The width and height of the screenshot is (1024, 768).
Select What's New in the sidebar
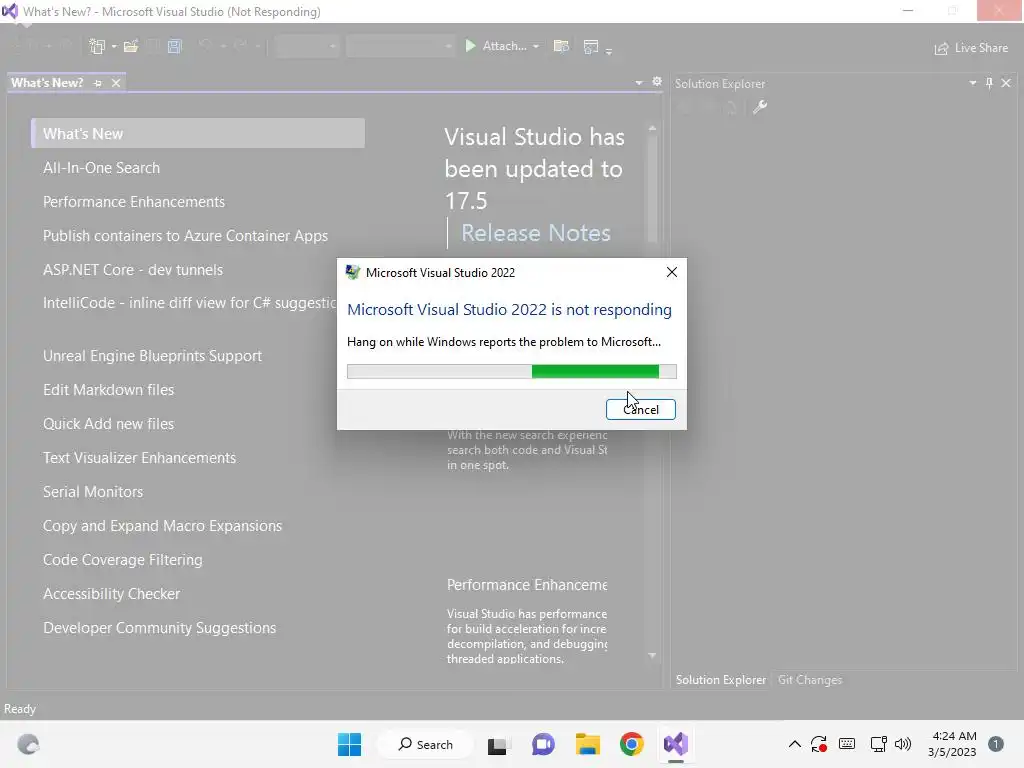[x=198, y=133]
